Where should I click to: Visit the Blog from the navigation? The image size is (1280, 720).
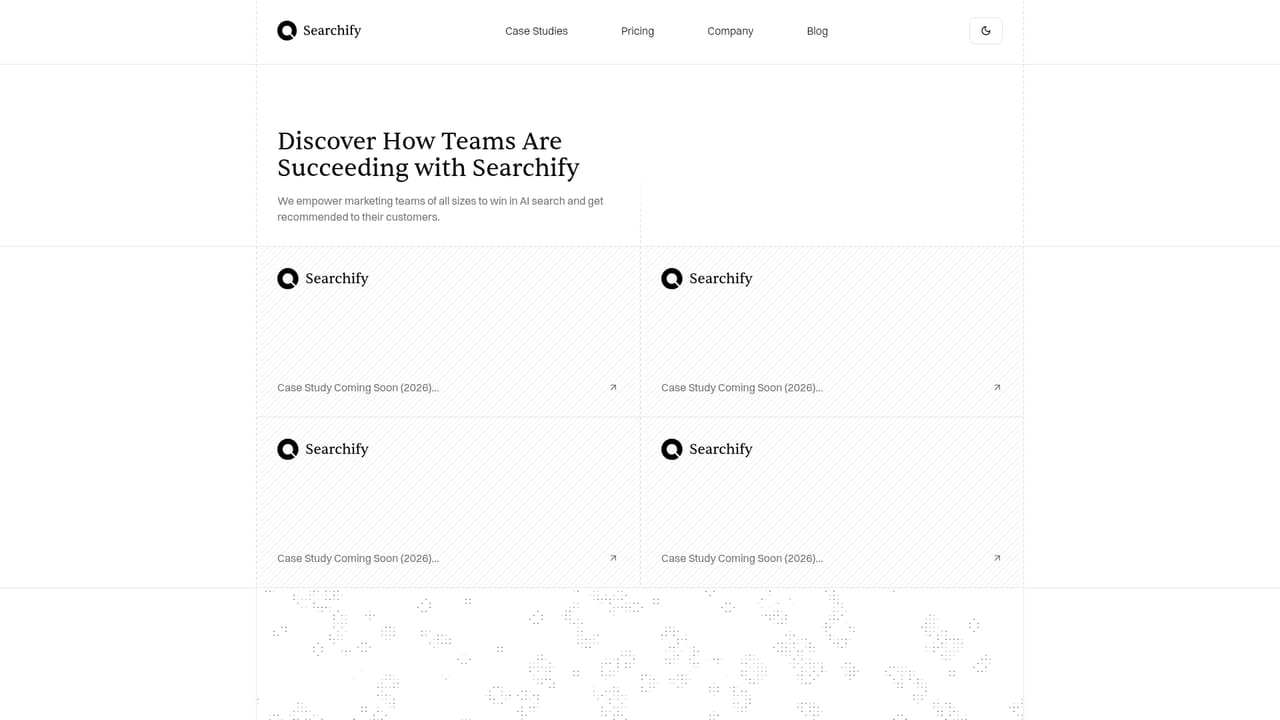pos(817,31)
